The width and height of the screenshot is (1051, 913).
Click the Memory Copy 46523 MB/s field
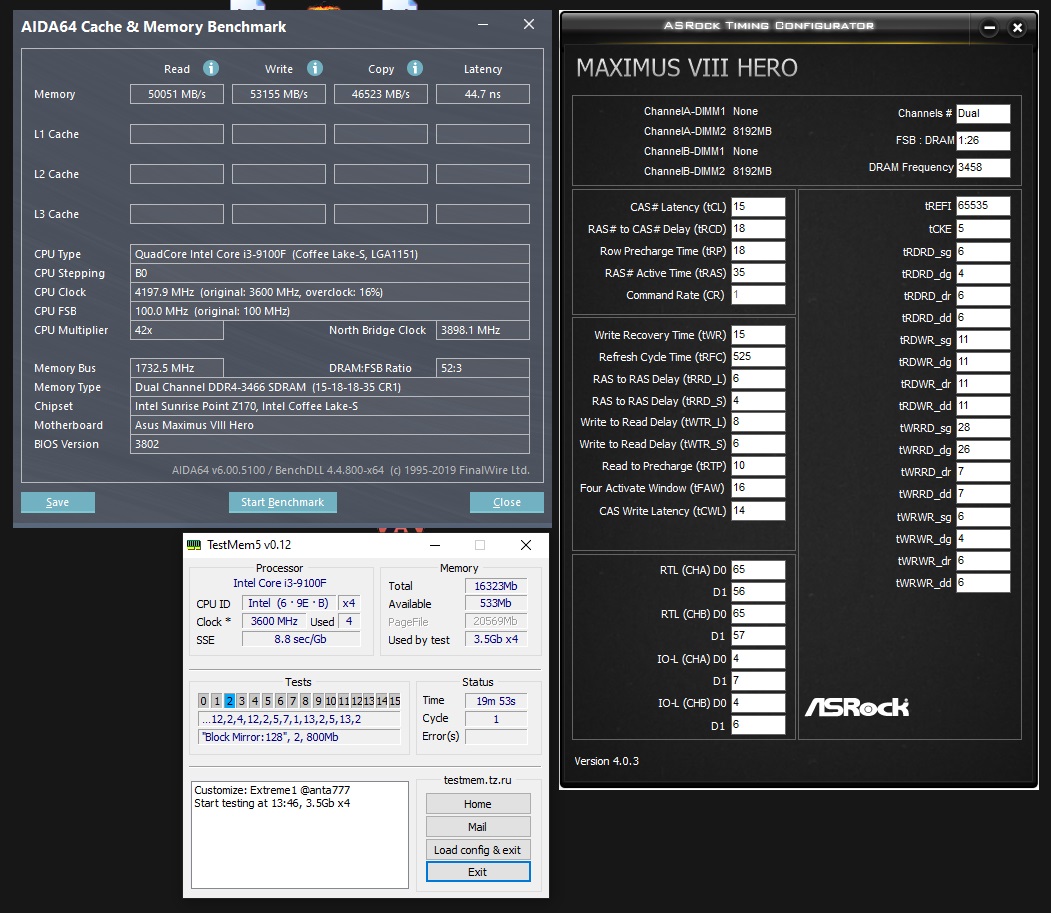[x=381, y=94]
